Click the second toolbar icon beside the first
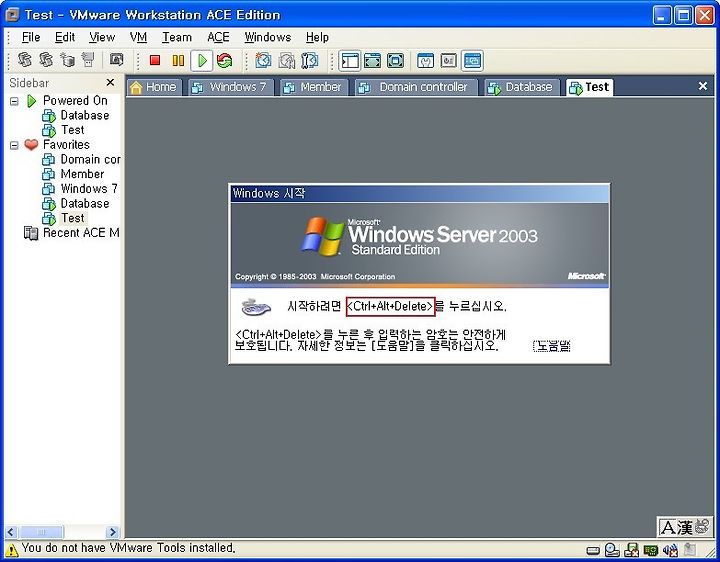This screenshot has height=562, width=720. pyautogui.click(x=46, y=60)
